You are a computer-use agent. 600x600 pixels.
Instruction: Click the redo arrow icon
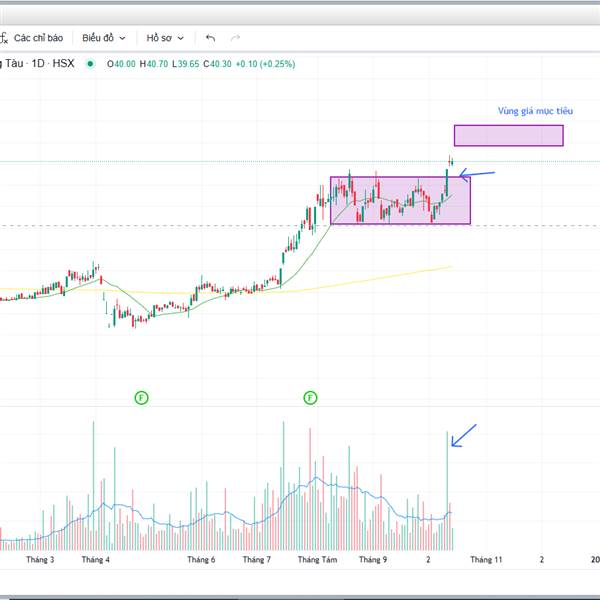click(236, 38)
